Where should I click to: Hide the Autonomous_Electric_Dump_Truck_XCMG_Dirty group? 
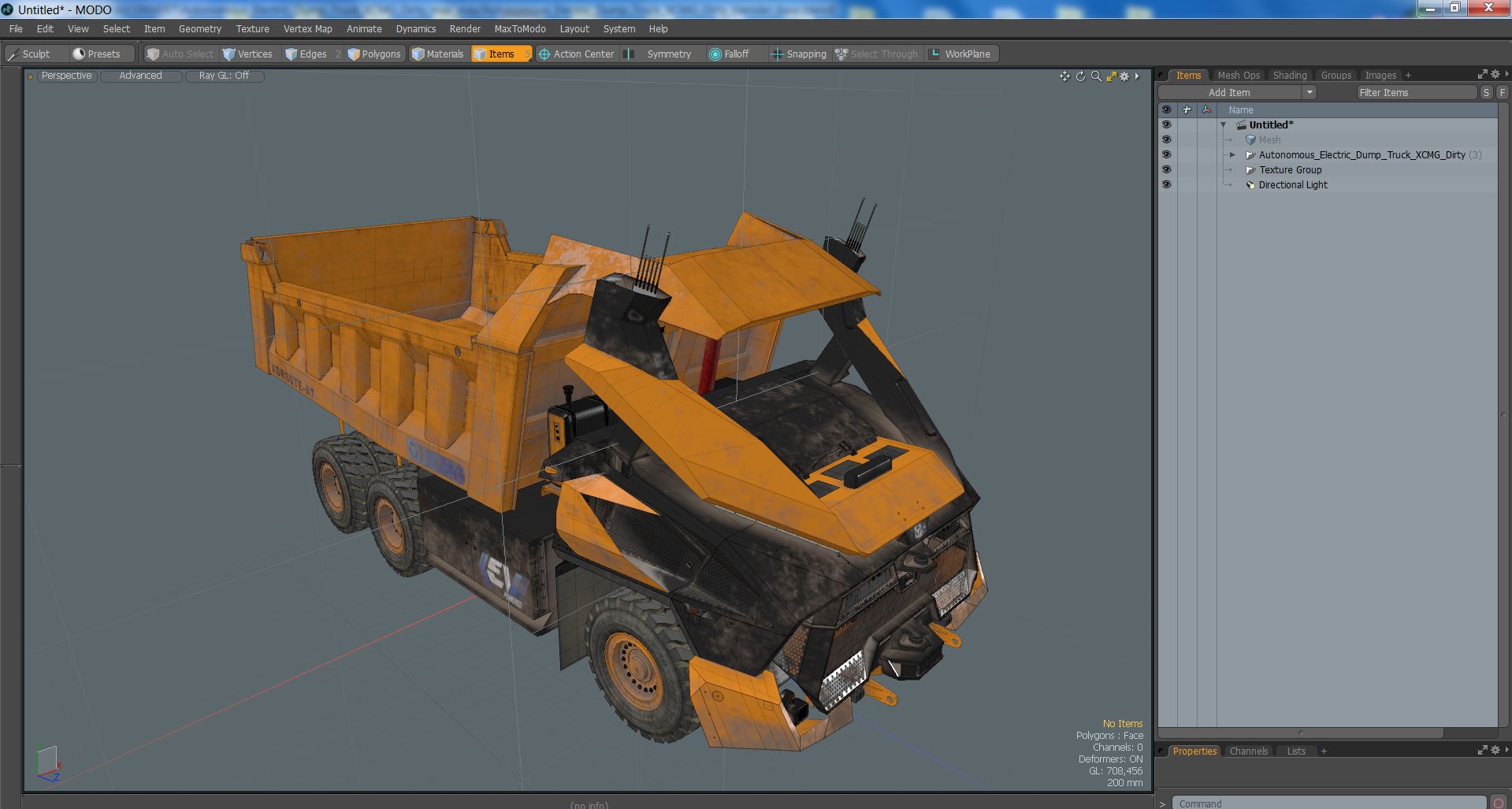click(x=1166, y=154)
